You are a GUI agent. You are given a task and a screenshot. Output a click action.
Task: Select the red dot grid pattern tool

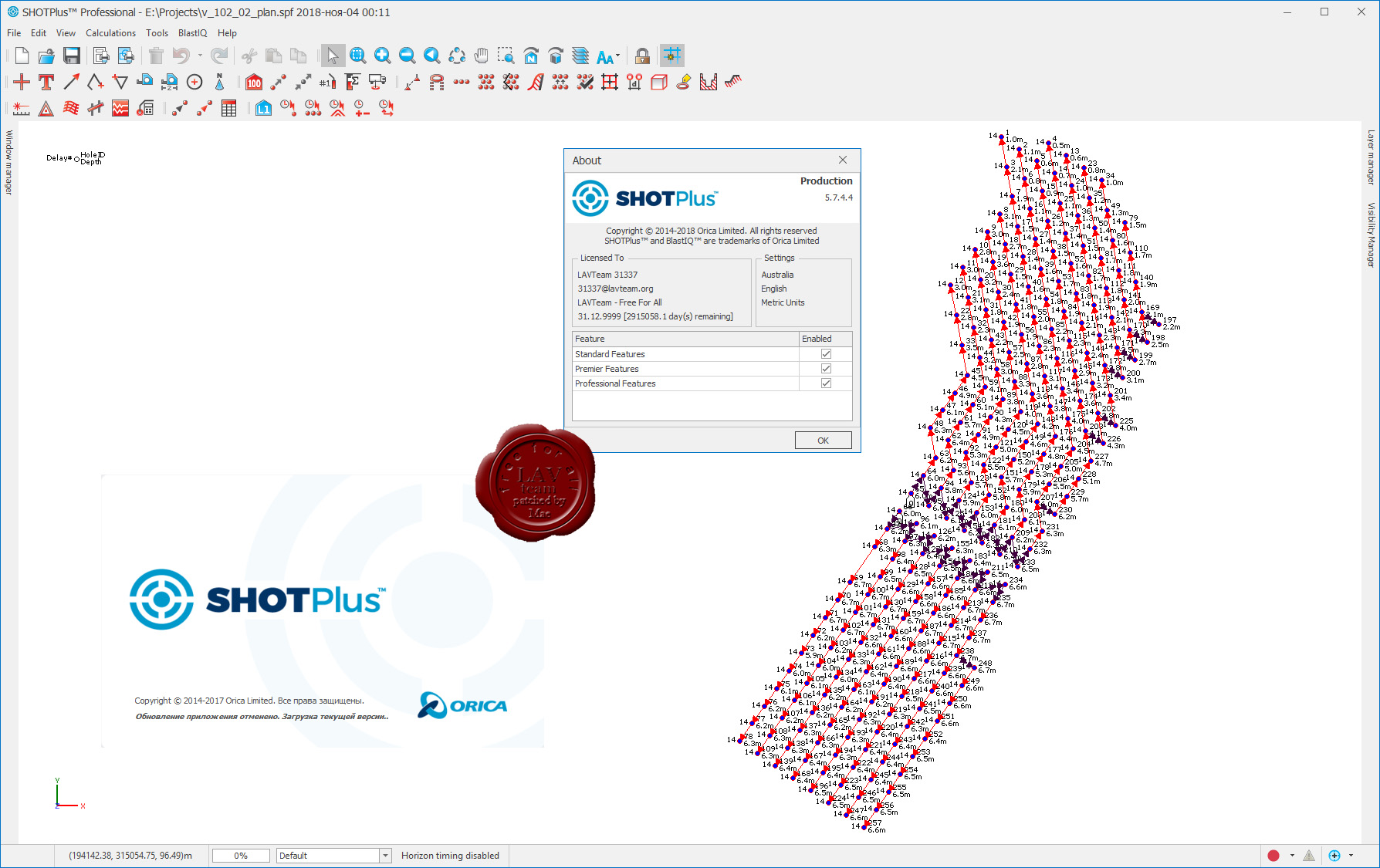(x=486, y=82)
